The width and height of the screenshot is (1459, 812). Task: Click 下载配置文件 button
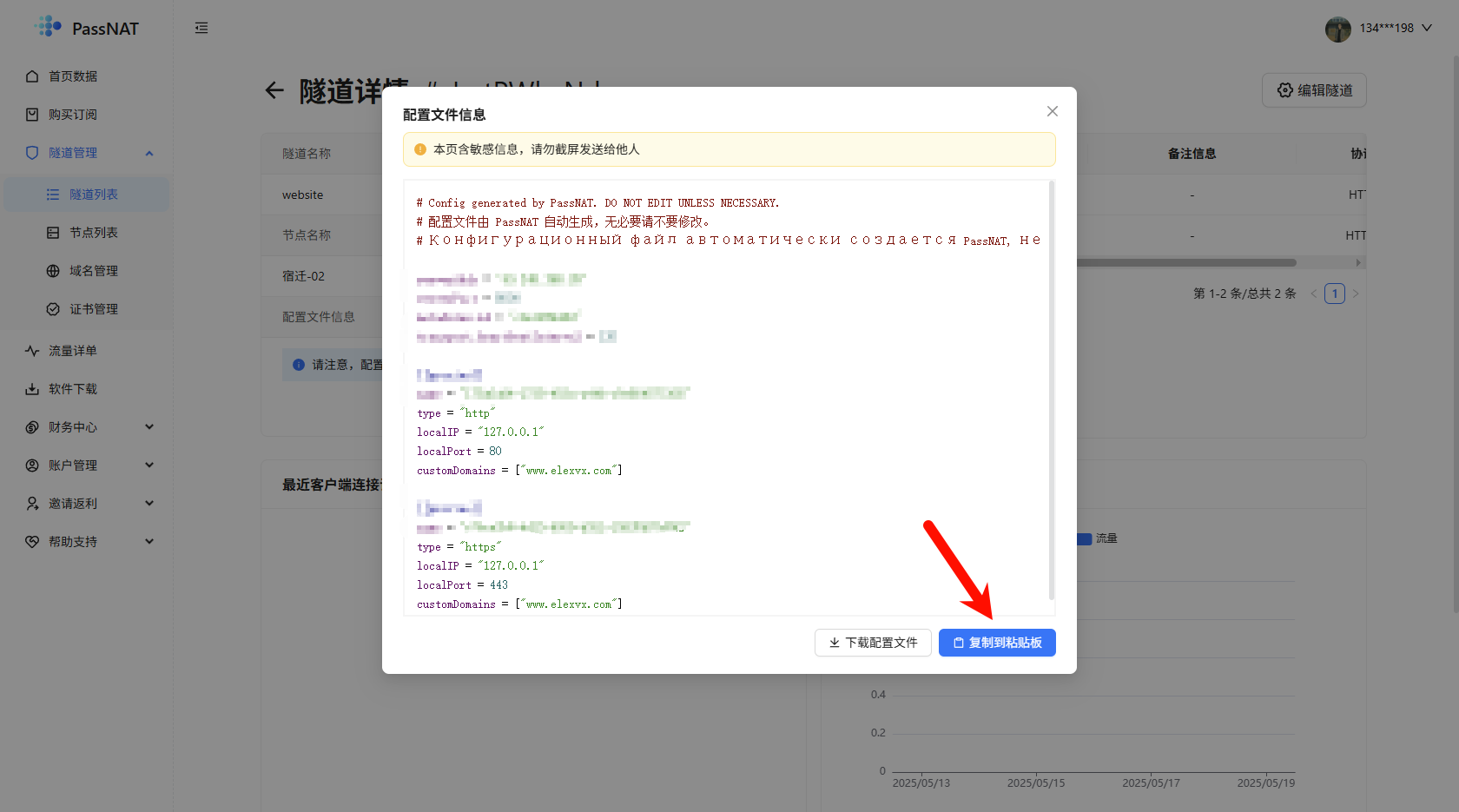click(x=873, y=643)
